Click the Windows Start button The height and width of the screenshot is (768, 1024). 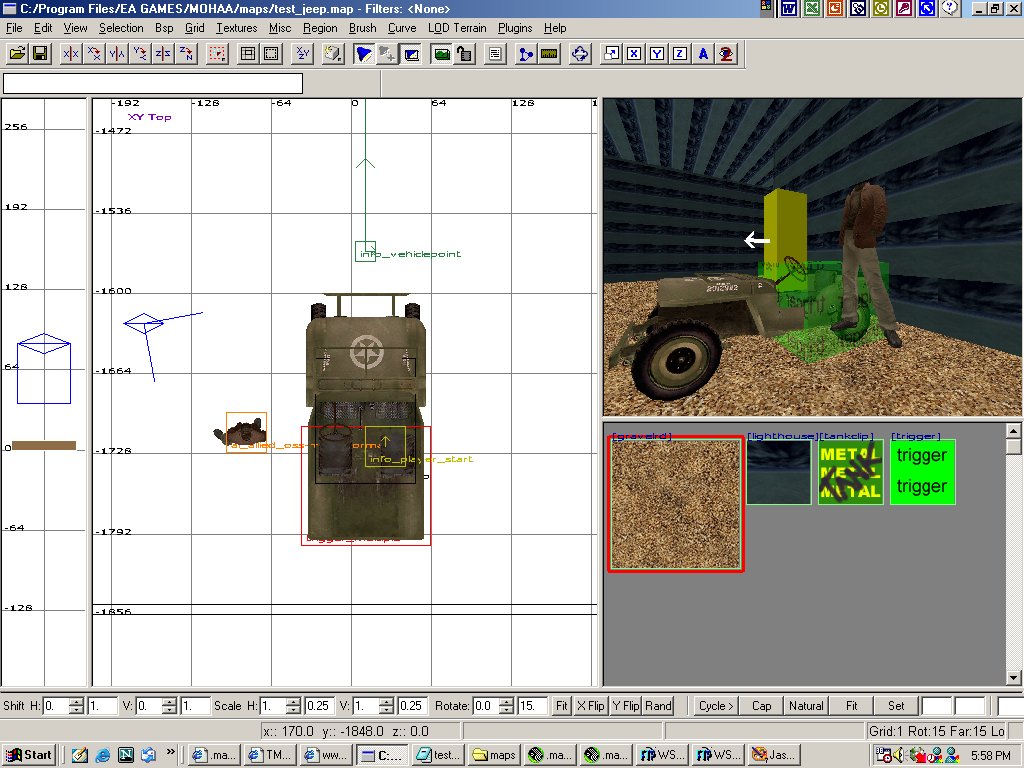point(28,755)
